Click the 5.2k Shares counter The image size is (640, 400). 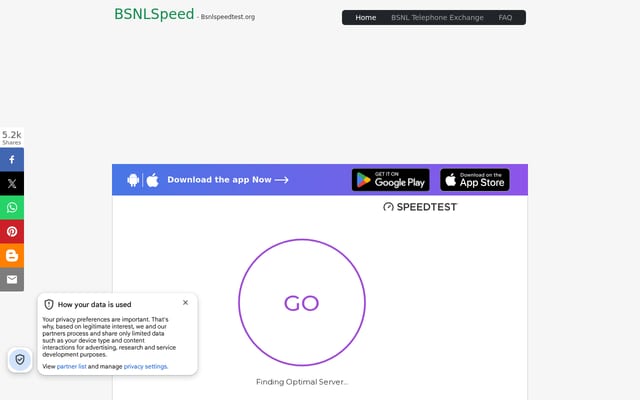12,138
